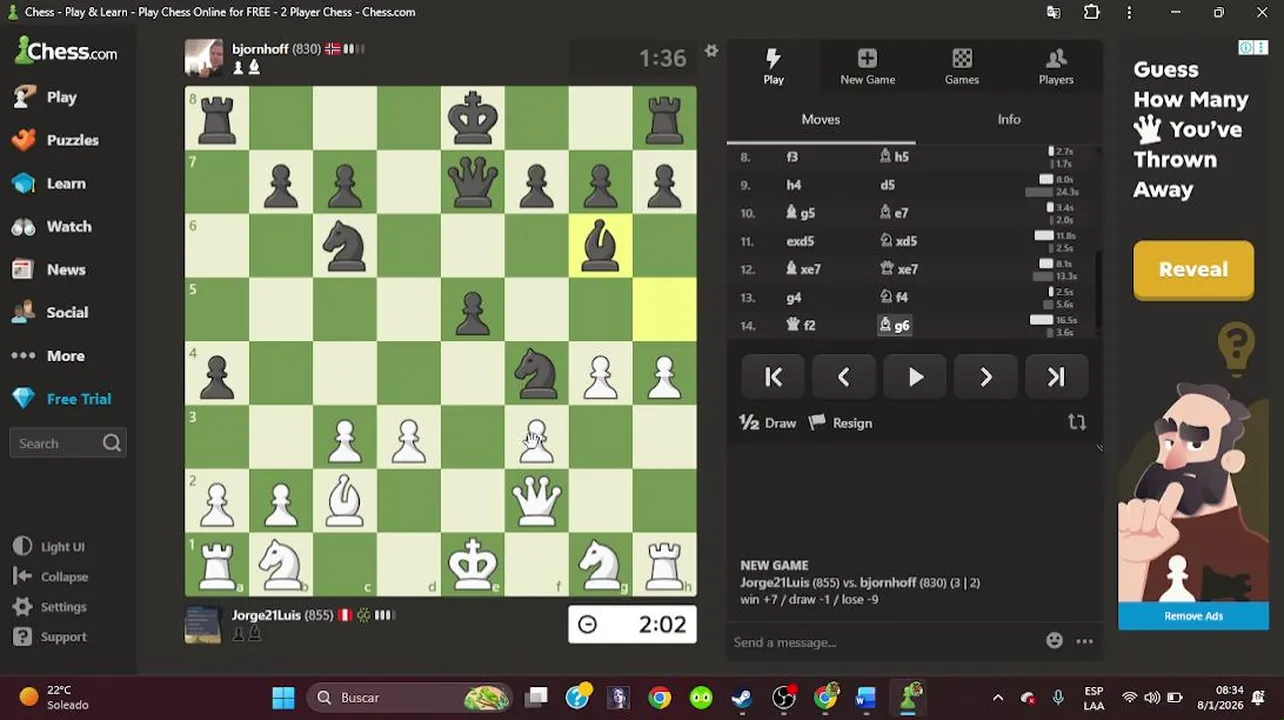
Task: Click opponent bjornhoff's avatar
Action: click(204, 58)
